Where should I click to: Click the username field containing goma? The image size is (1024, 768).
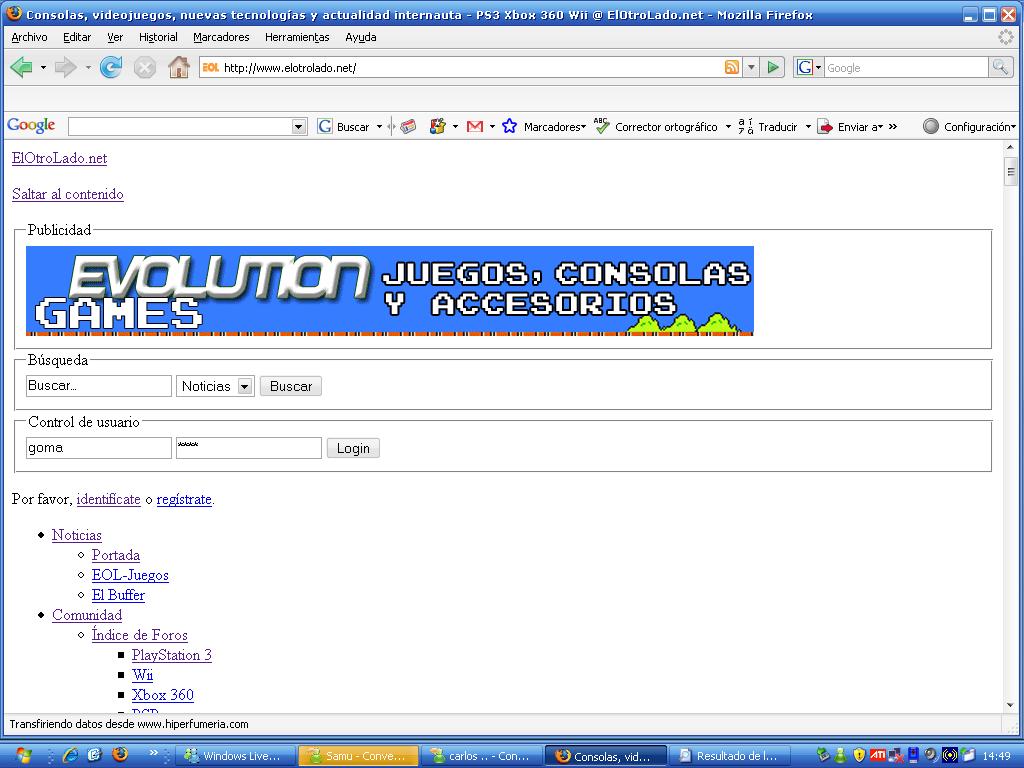point(99,447)
